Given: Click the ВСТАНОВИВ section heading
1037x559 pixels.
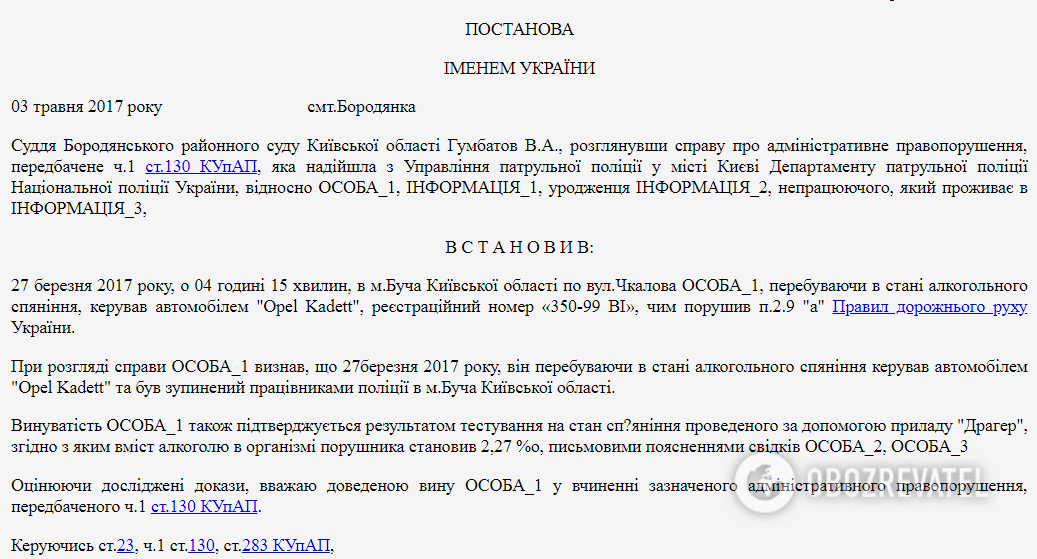Looking at the screenshot, I should (x=519, y=247).
